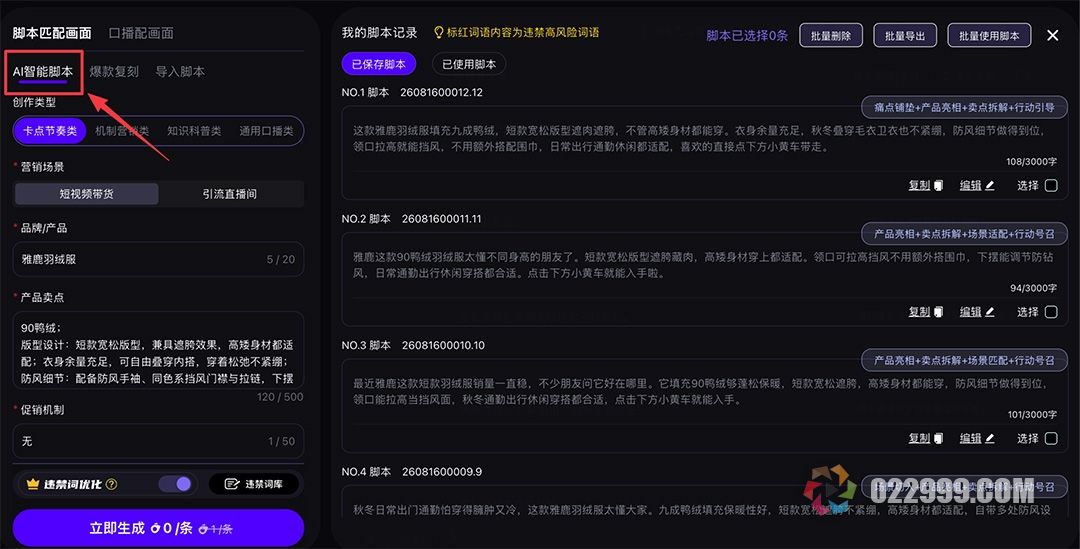This screenshot has height=549, width=1080.
Task: Click the NO.2 脚本 body text
Action: pyautogui.click(x=703, y=265)
